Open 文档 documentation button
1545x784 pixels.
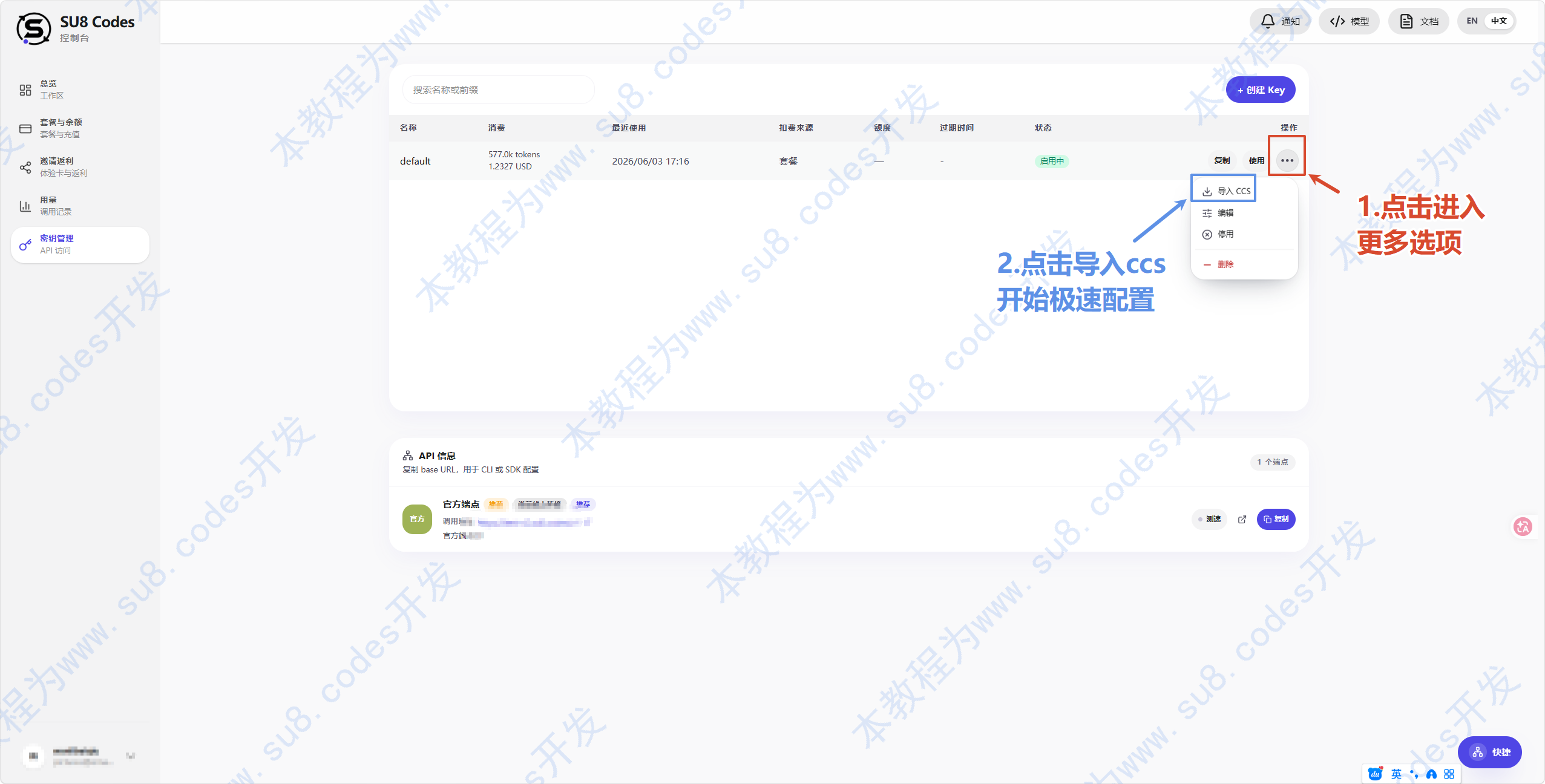(1419, 21)
